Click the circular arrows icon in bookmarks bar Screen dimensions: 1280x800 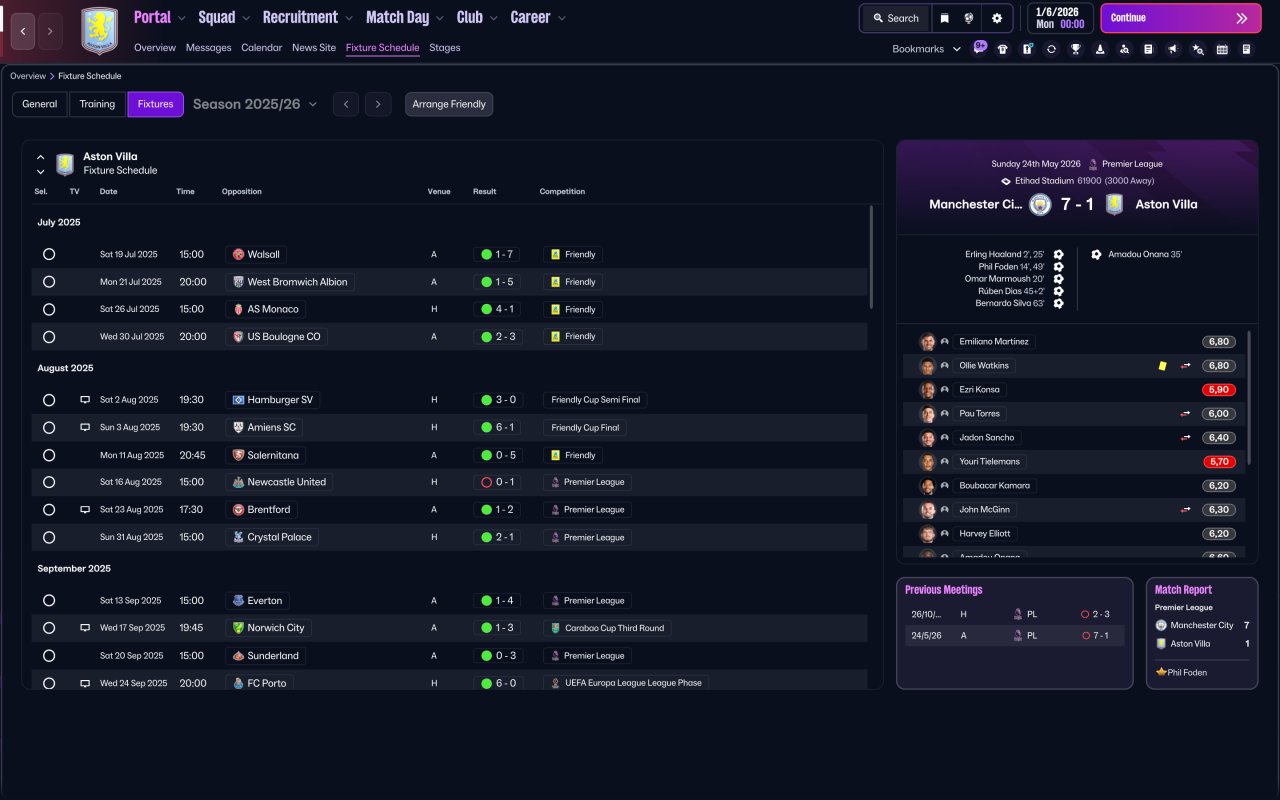point(1051,49)
